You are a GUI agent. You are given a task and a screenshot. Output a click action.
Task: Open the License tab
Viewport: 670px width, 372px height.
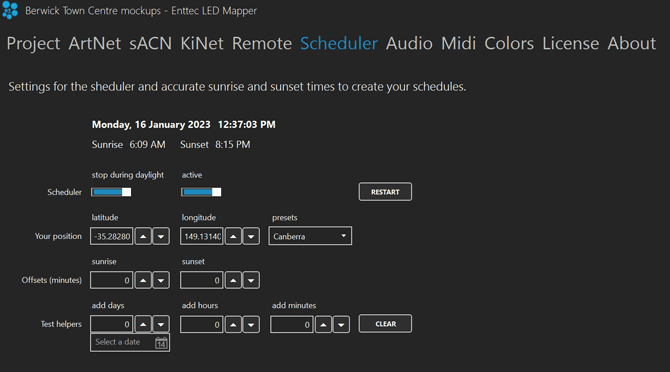point(570,43)
